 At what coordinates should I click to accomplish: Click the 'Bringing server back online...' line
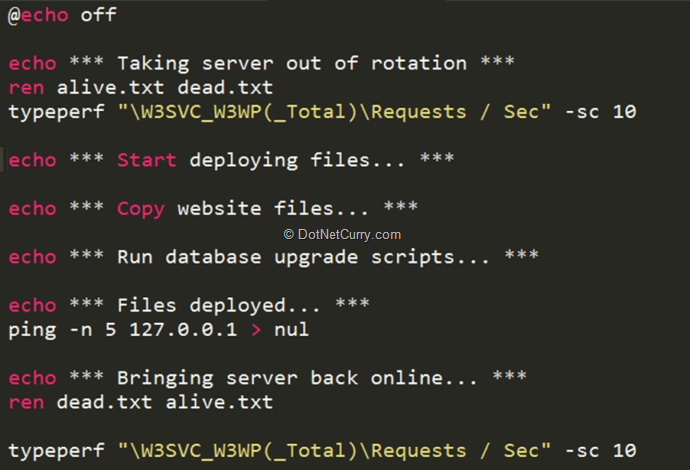coord(268,378)
